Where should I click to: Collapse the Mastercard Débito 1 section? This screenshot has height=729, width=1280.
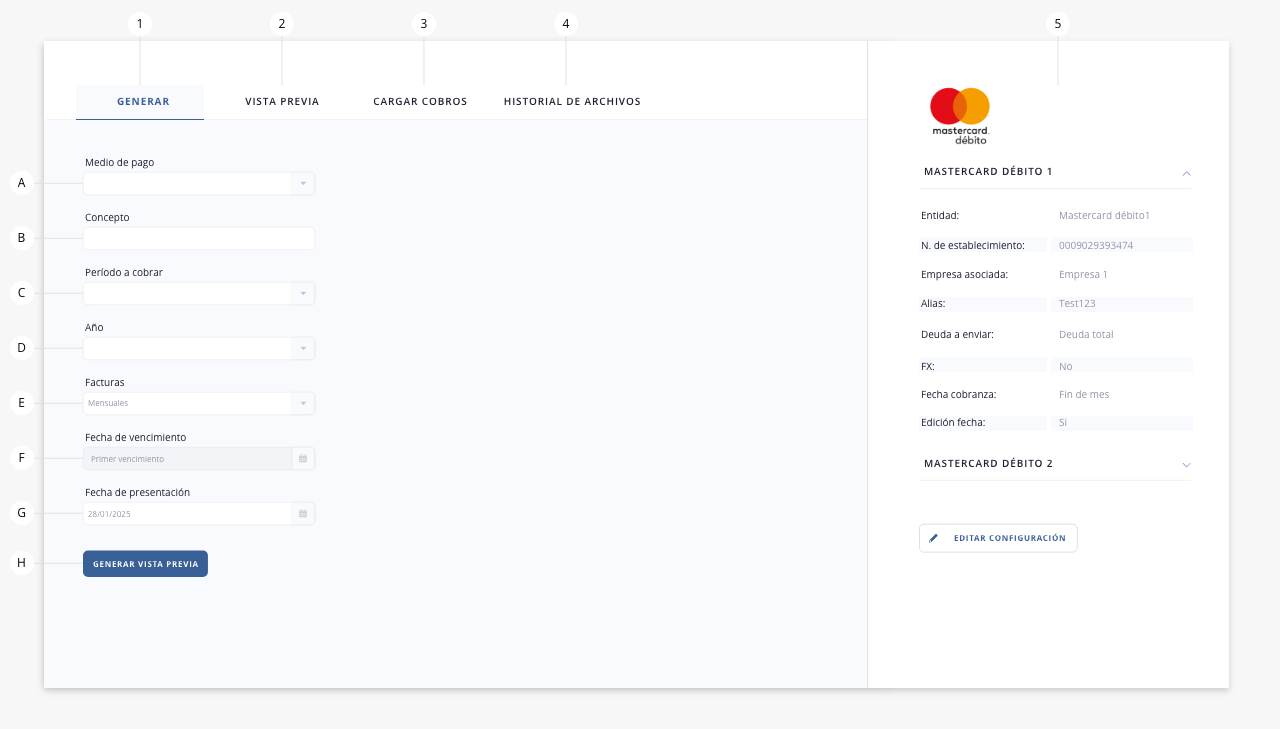coord(1186,173)
